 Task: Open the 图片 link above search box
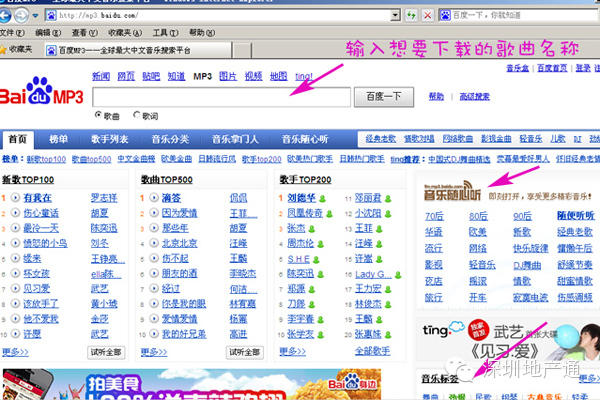[x=228, y=77]
